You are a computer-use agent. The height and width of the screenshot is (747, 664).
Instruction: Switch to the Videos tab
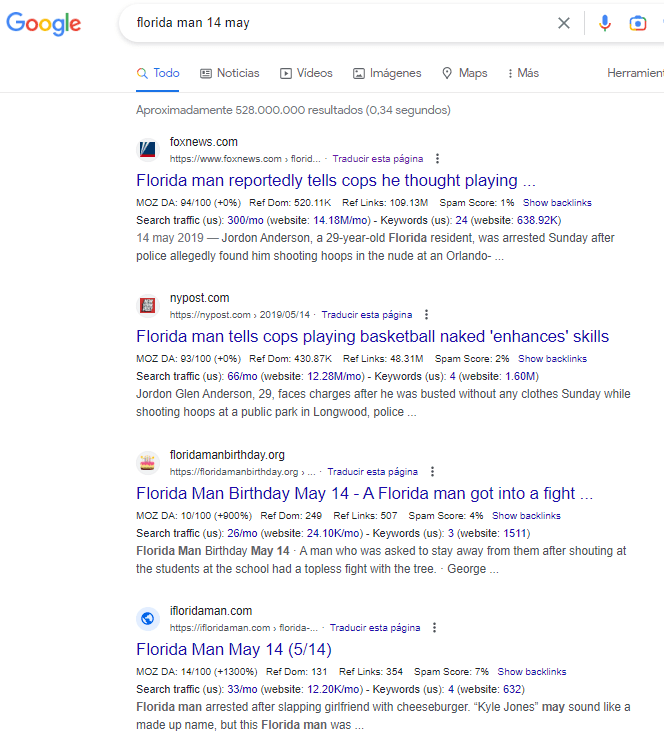(x=306, y=73)
